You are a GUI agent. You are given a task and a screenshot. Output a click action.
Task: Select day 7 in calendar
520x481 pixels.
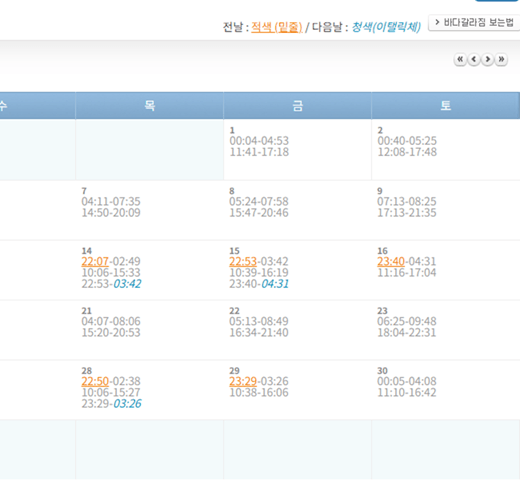coord(84,191)
